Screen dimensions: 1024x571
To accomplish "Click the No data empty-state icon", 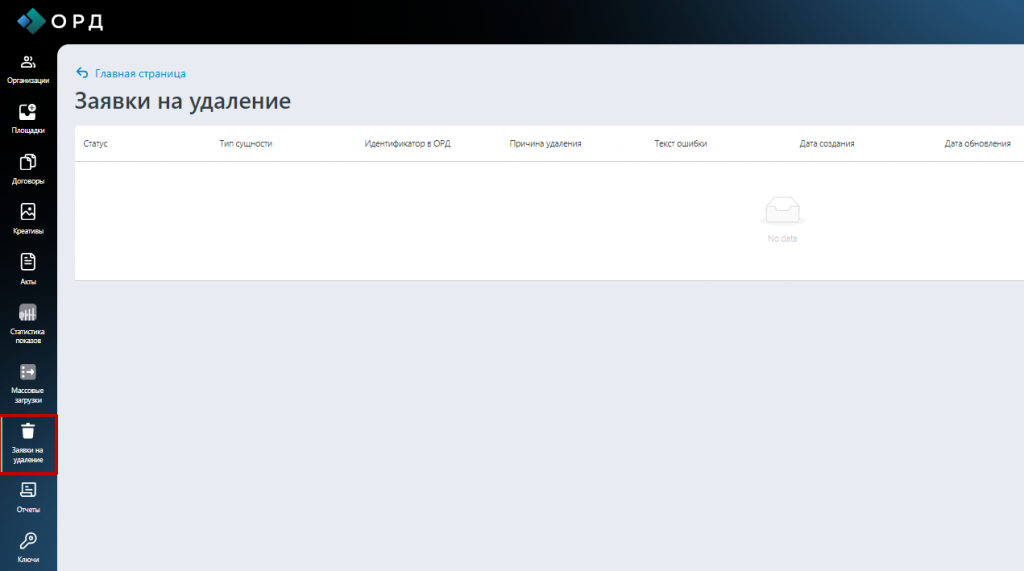I will coord(782,210).
